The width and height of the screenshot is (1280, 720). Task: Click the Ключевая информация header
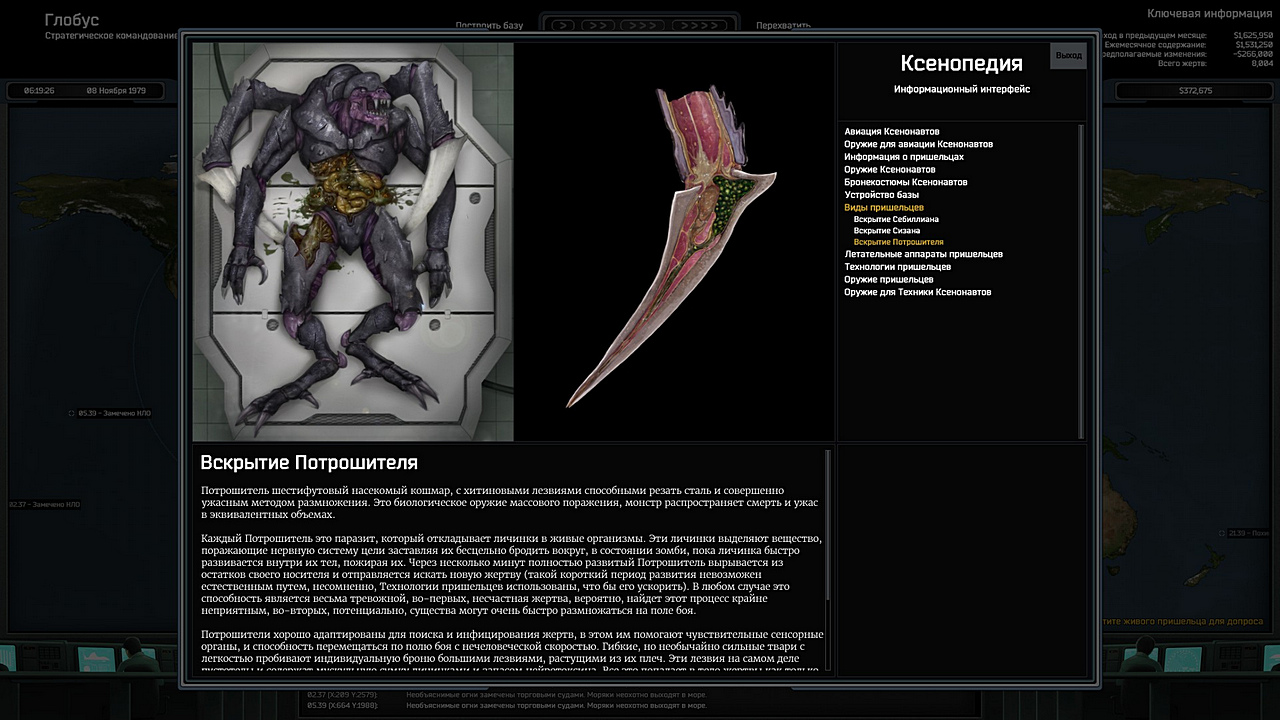coord(1210,13)
